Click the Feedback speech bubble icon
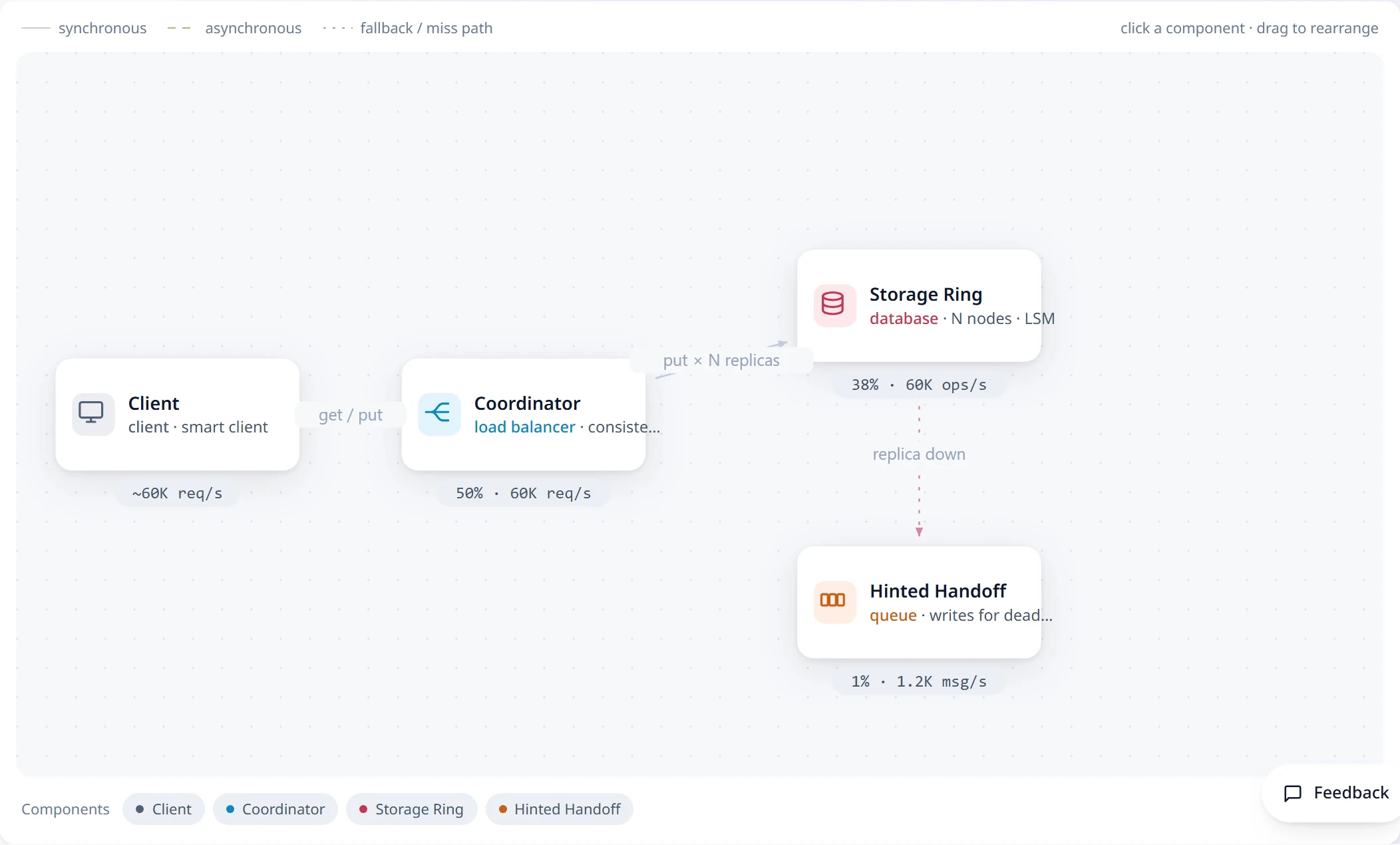This screenshot has width=1400, height=845. click(x=1292, y=793)
